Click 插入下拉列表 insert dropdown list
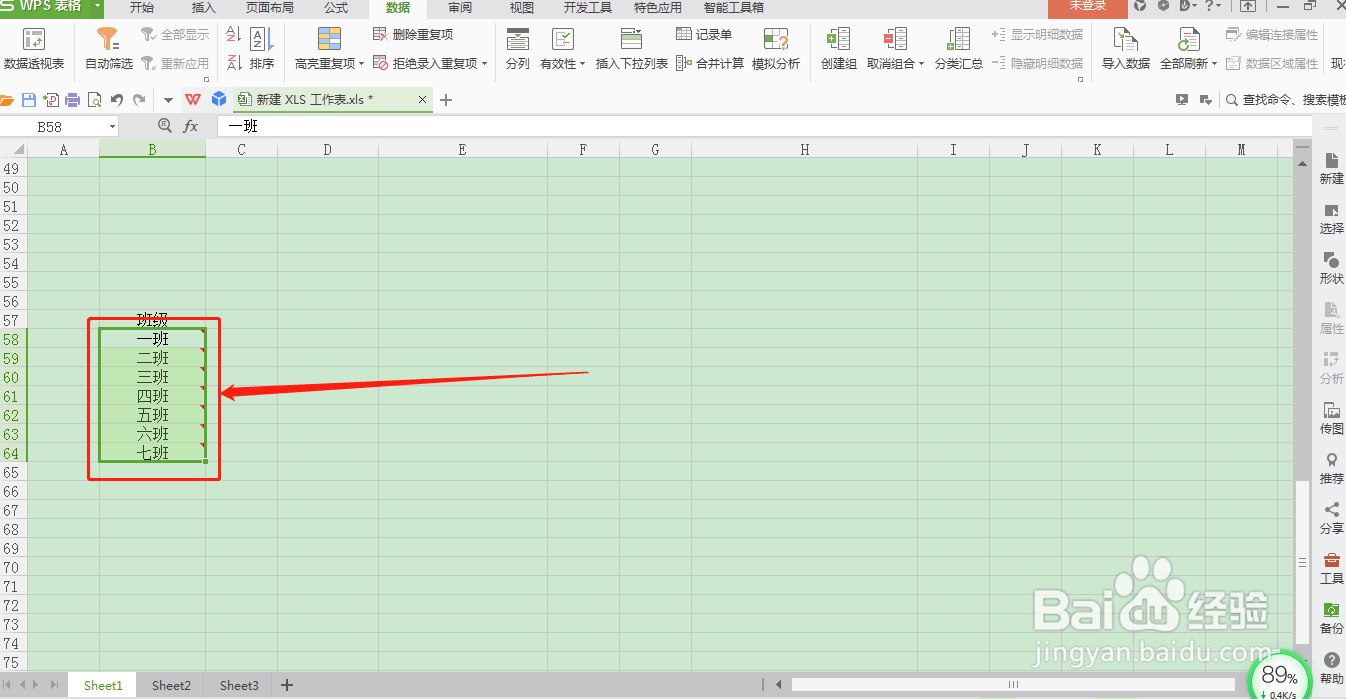This screenshot has height=699, width=1346. click(x=631, y=49)
